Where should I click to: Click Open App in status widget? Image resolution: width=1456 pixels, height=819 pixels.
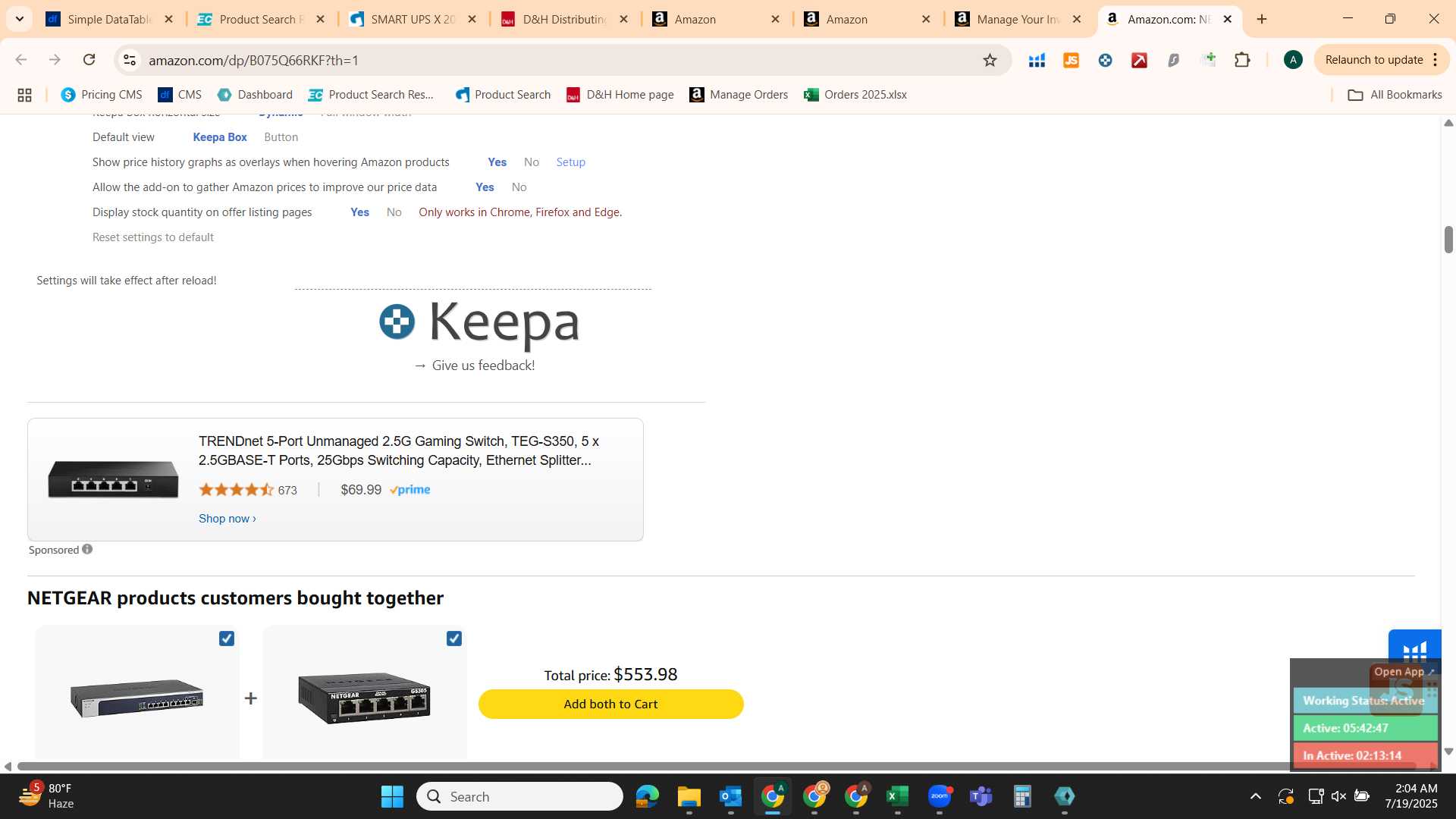click(1404, 672)
